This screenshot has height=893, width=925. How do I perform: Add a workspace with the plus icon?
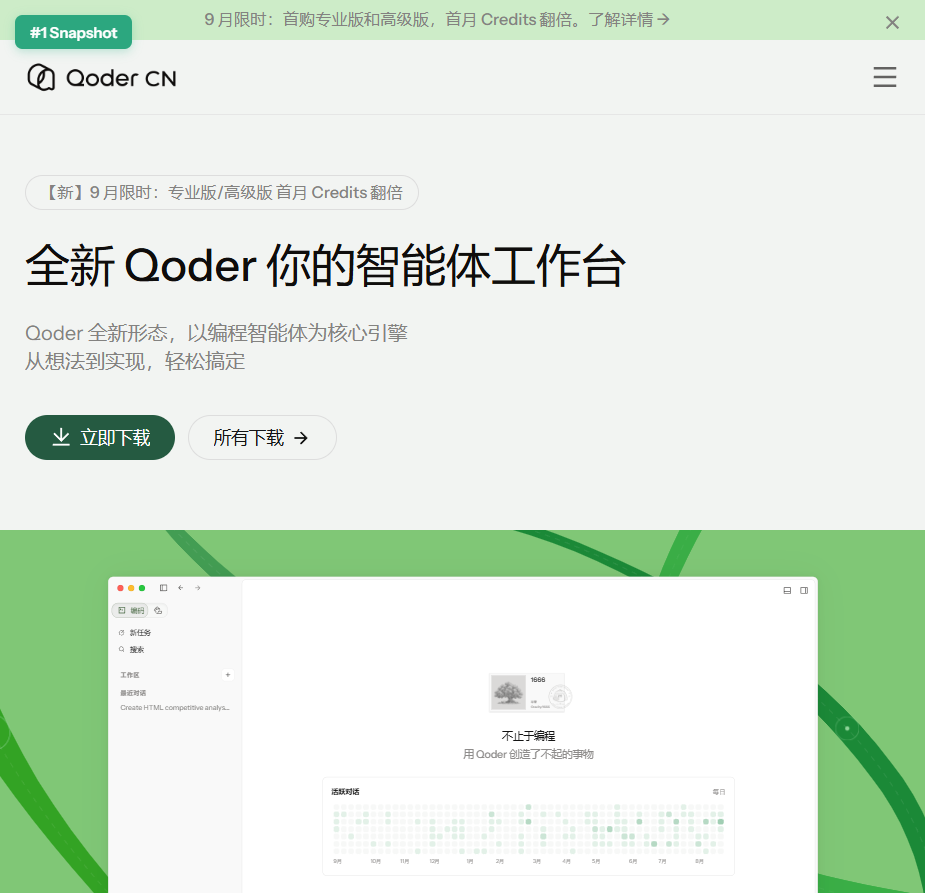tap(228, 674)
